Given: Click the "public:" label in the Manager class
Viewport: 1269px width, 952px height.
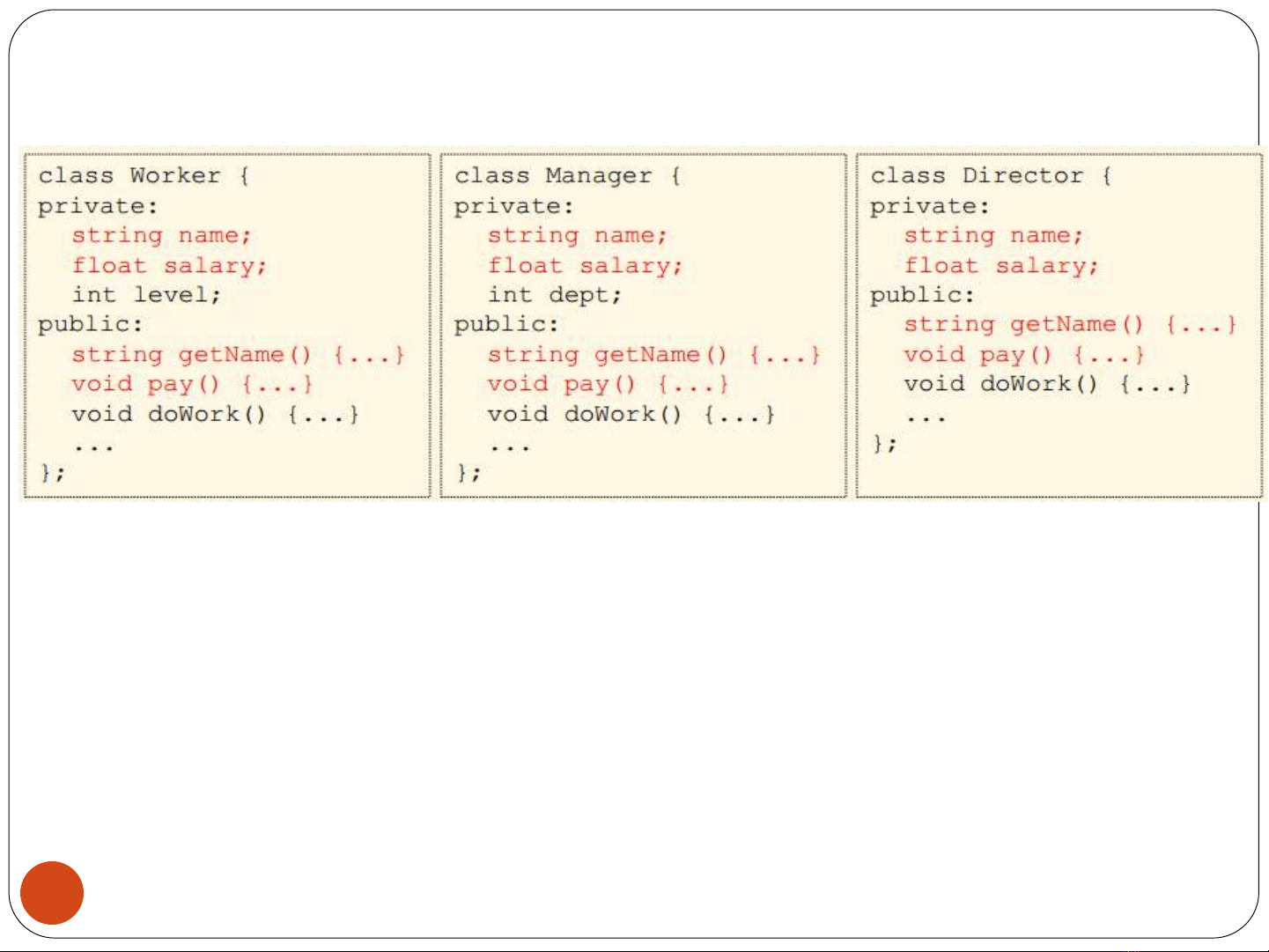Looking at the screenshot, I should pos(506,325).
